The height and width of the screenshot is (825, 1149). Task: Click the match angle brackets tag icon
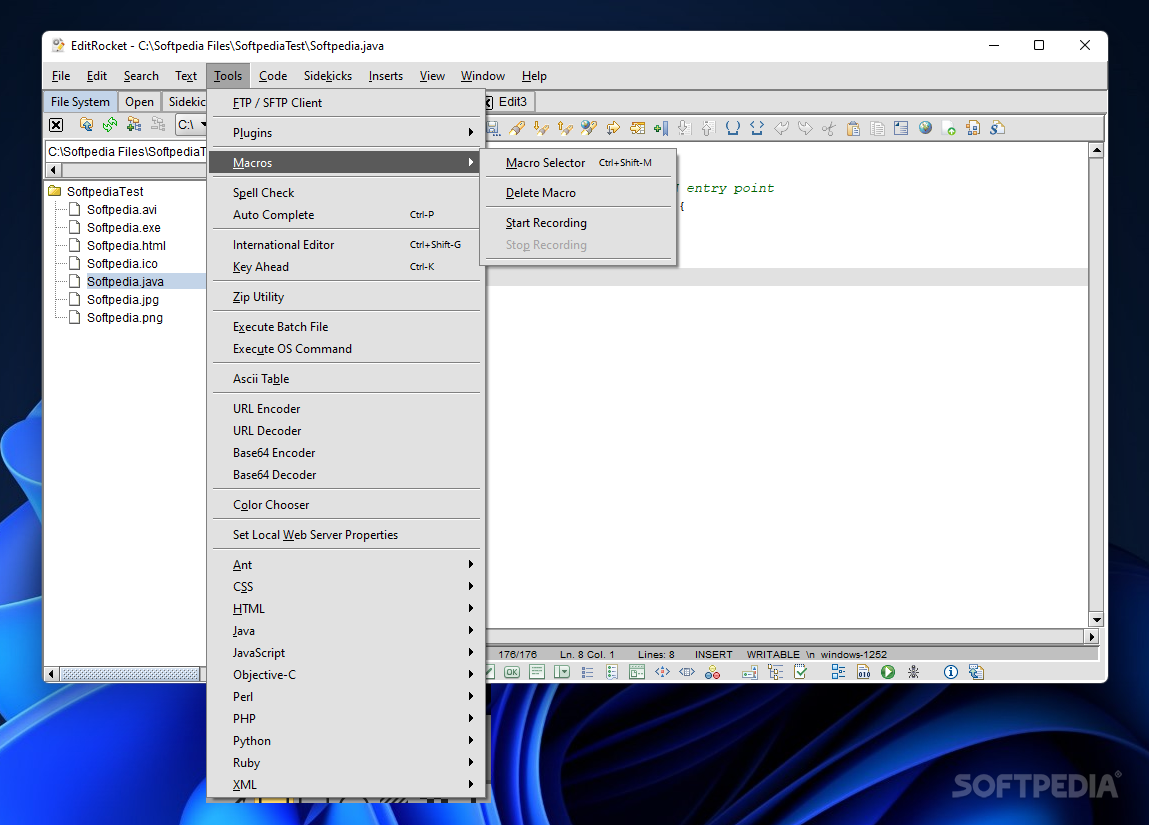[757, 128]
